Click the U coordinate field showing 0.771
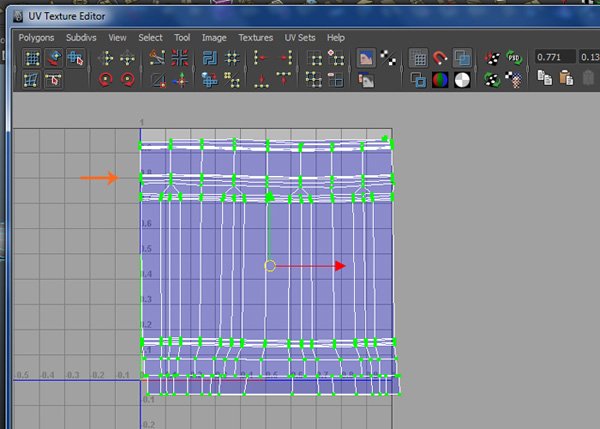Viewport: 600px width, 429px height. point(555,57)
